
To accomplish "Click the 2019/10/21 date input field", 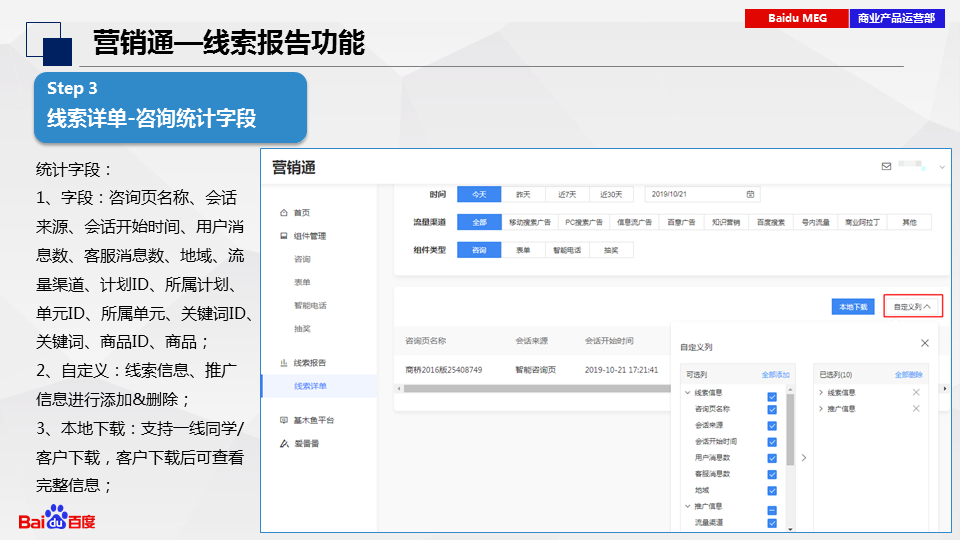I will (x=702, y=194).
